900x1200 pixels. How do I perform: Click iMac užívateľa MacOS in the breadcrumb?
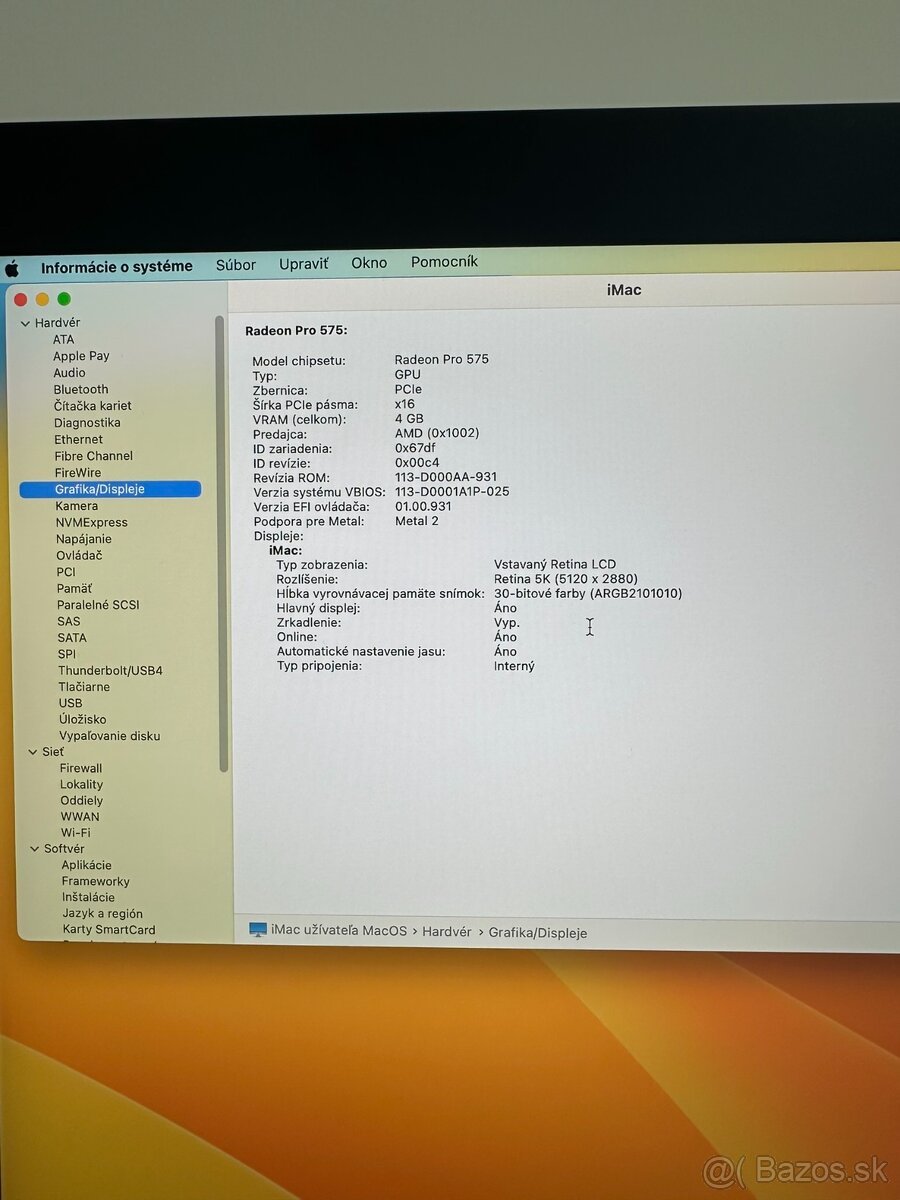coord(334,931)
